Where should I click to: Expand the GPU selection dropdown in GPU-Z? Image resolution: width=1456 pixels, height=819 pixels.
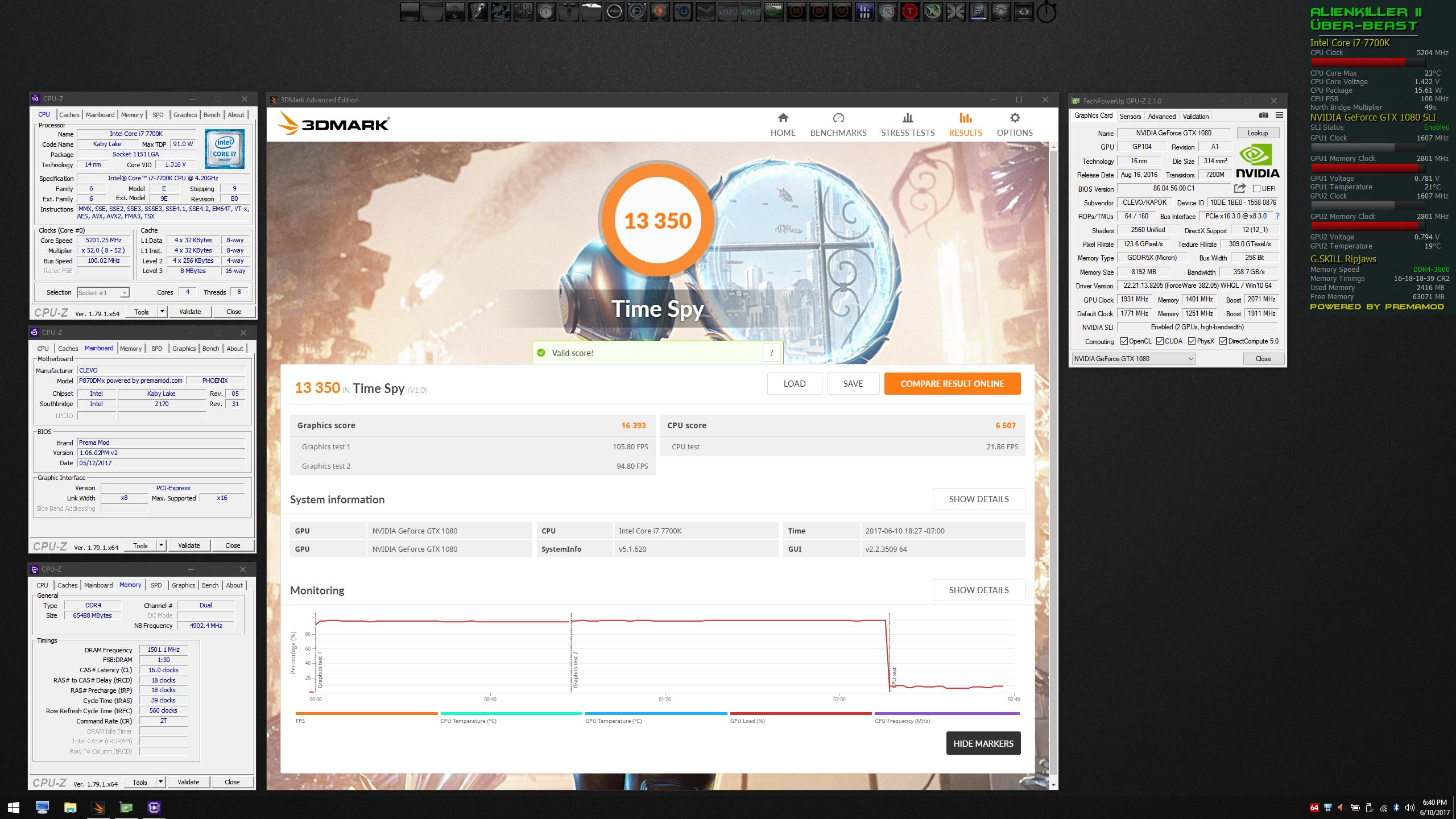click(x=1190, y=359)
